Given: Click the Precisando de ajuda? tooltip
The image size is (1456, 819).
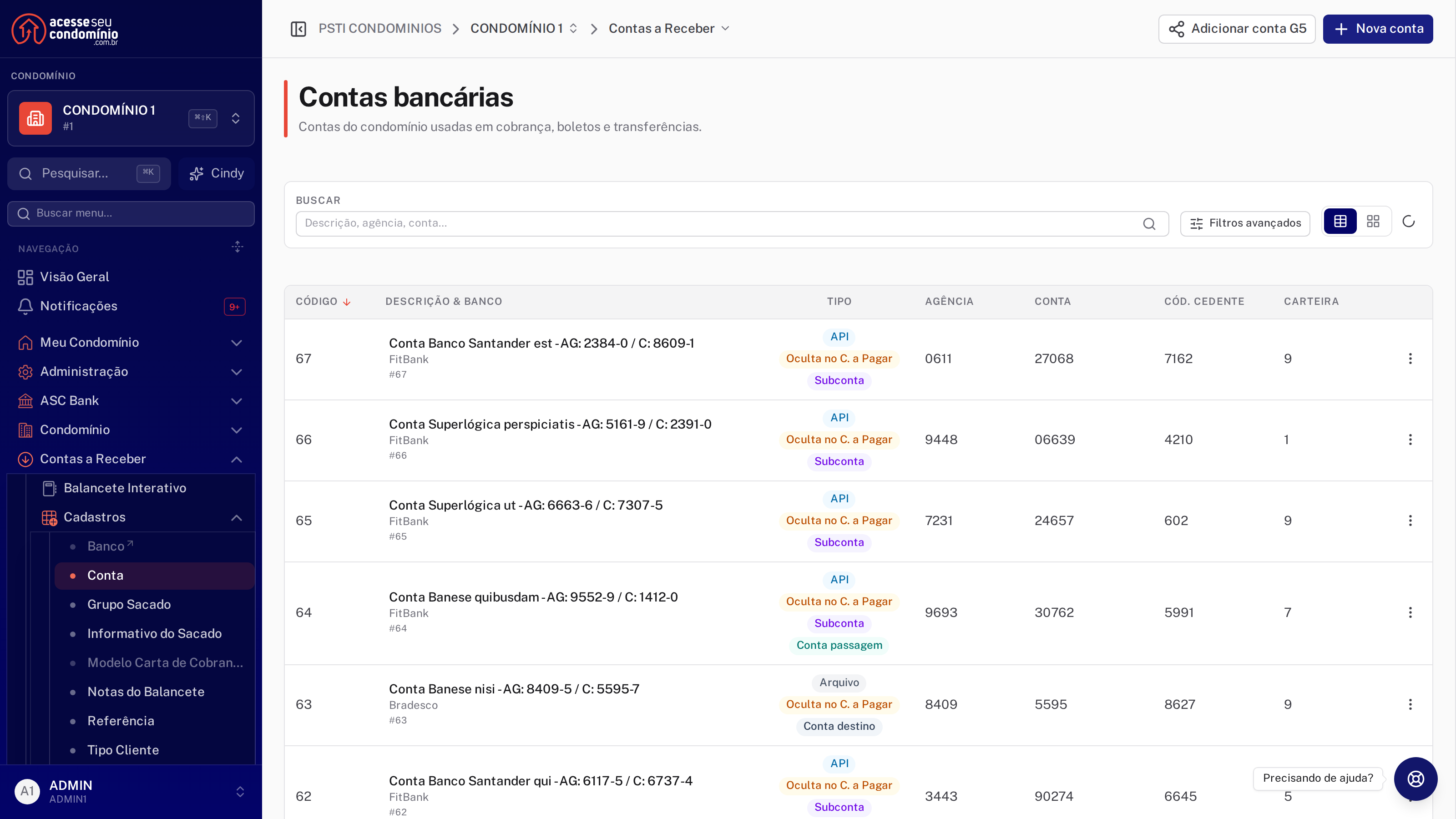Looking at the screenshot, I should (1318, 779).
